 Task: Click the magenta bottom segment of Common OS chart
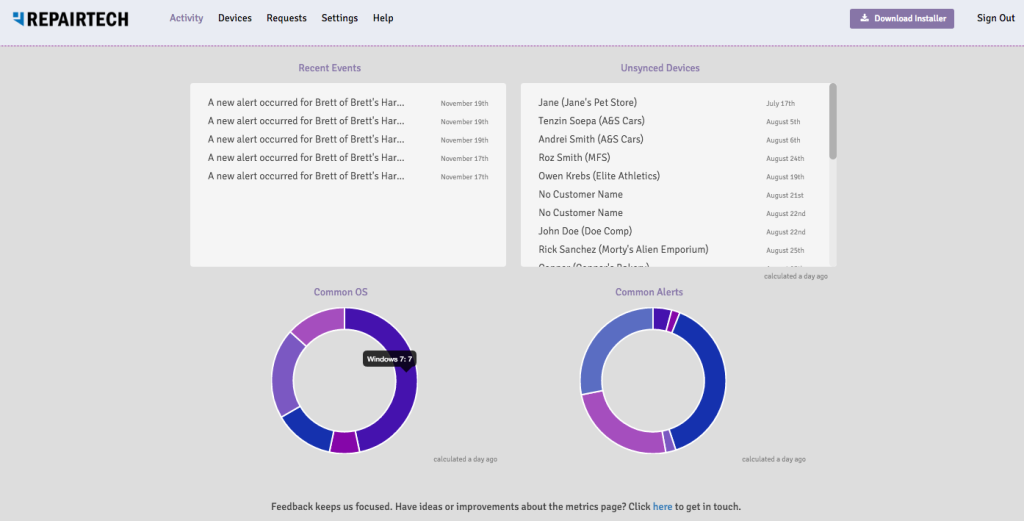pos(345,443)
